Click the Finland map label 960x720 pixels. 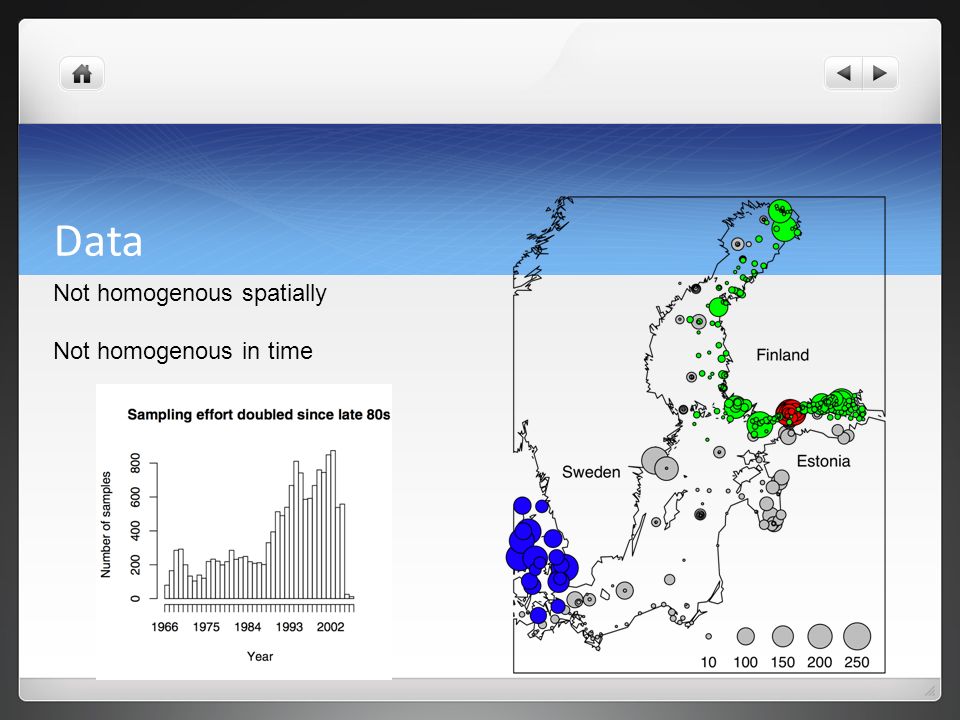782,355
